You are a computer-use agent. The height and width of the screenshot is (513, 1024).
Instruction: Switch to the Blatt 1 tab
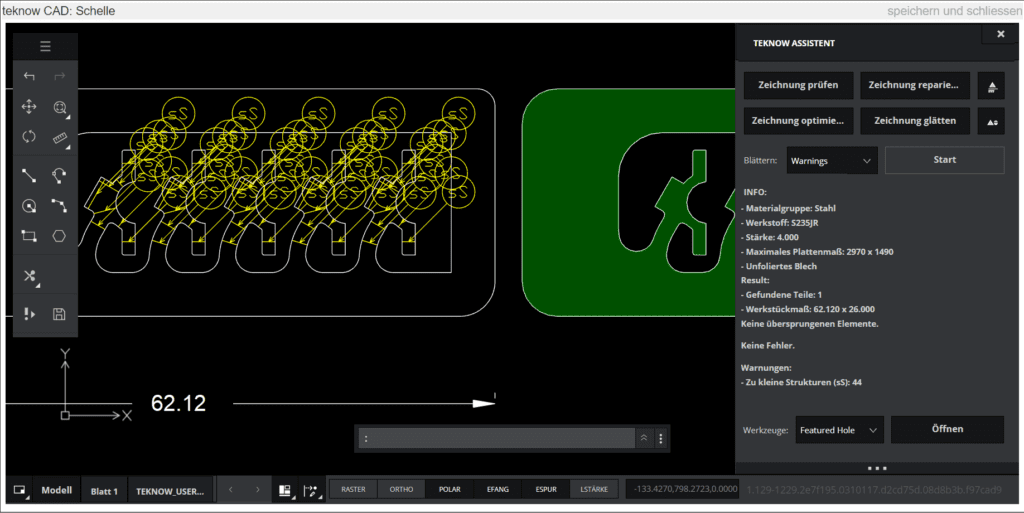point(104,491)
